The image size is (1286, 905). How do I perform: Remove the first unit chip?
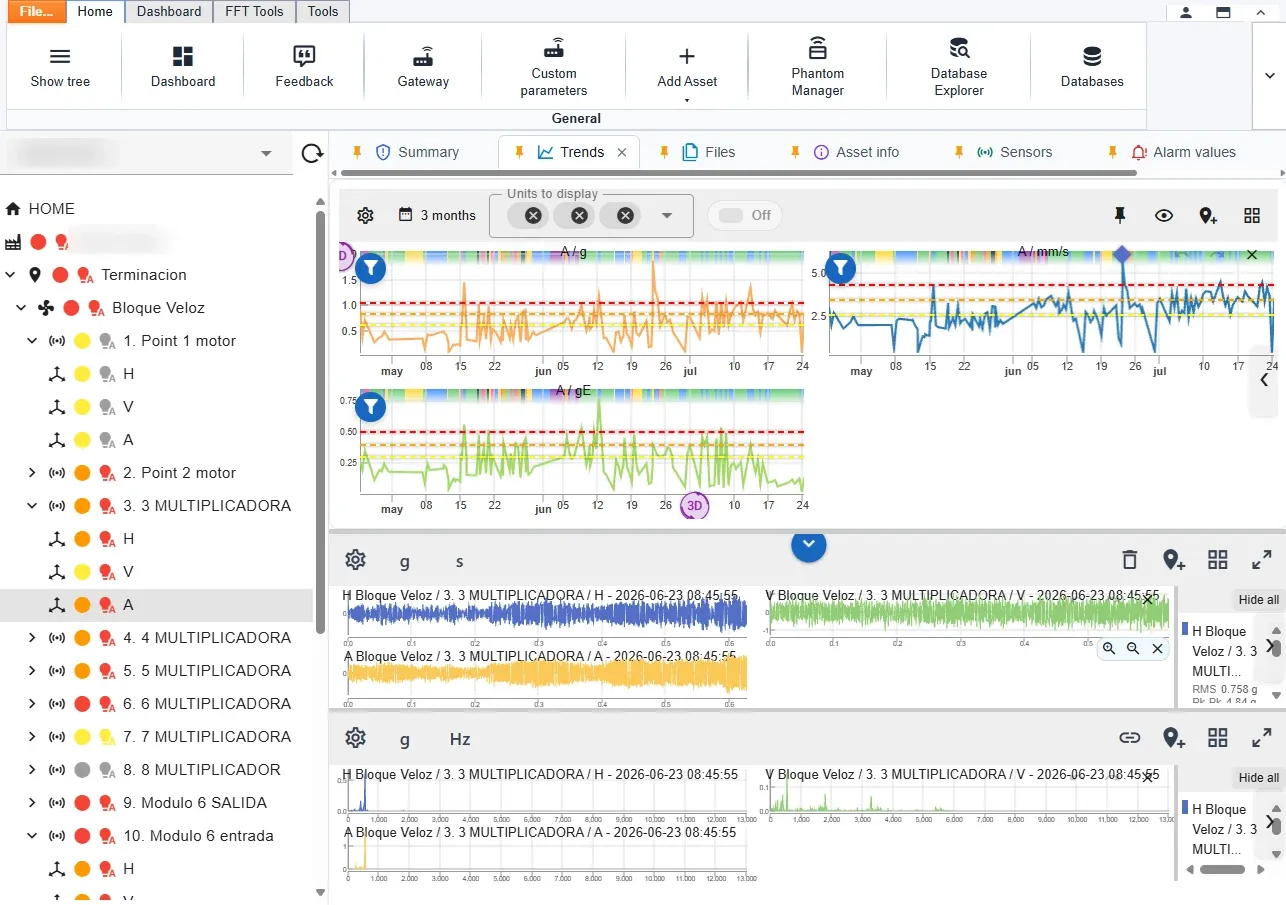(x=533, y=215)
